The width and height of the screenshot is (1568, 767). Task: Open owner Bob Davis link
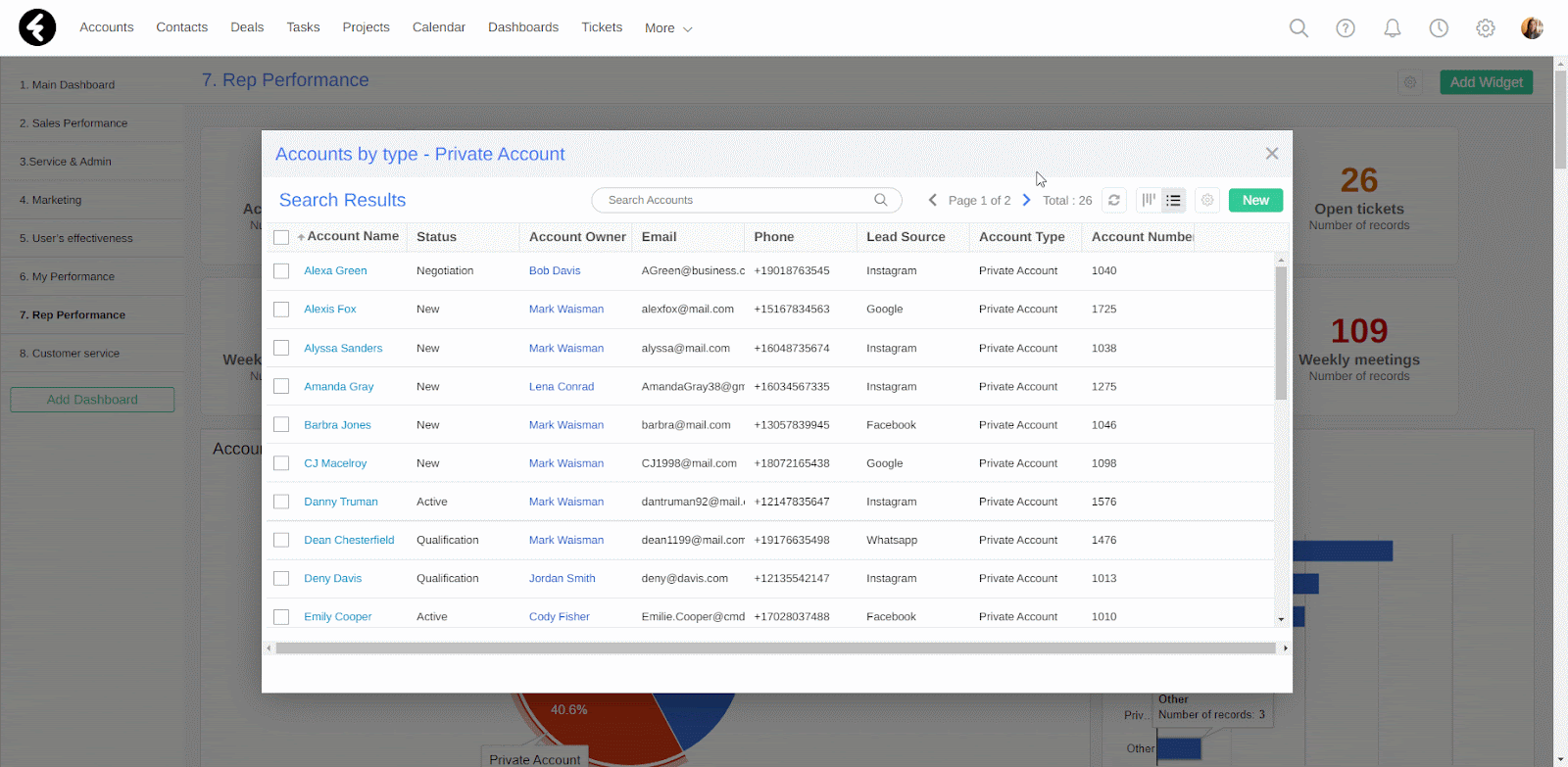pyautogui.click(x=555, y=270)
